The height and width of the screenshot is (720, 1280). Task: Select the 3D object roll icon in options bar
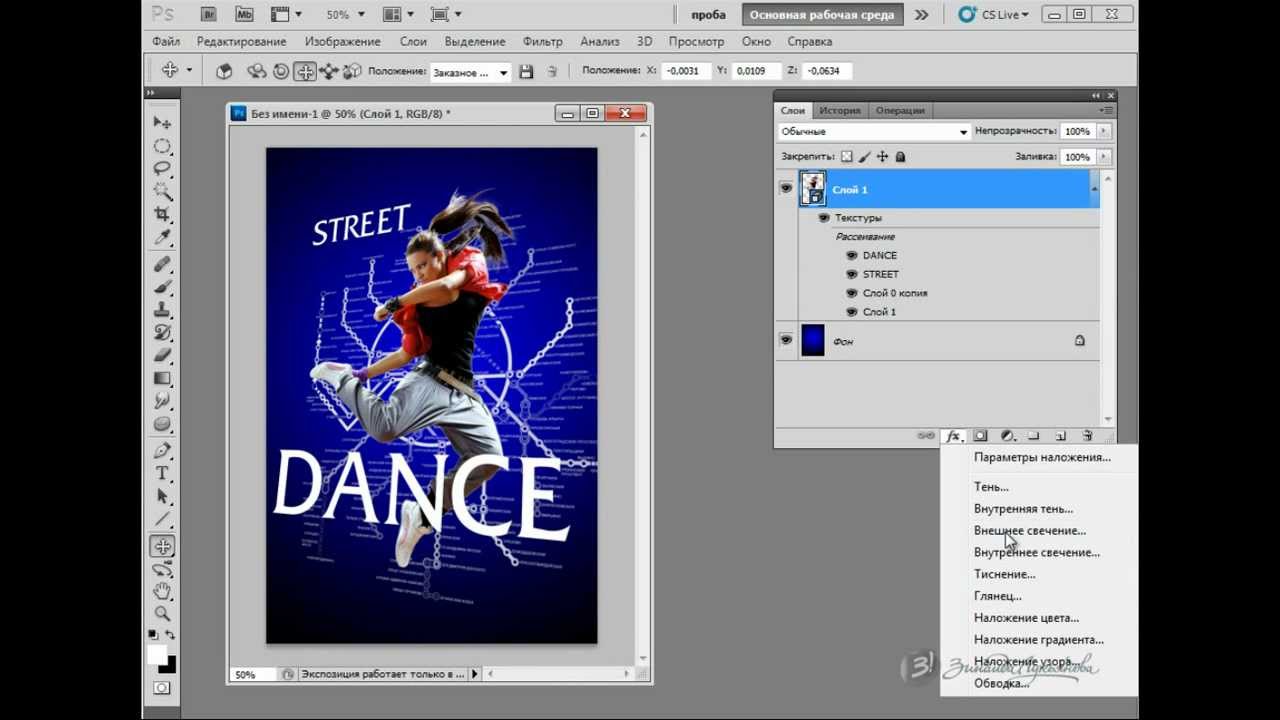tap(281, 71)
